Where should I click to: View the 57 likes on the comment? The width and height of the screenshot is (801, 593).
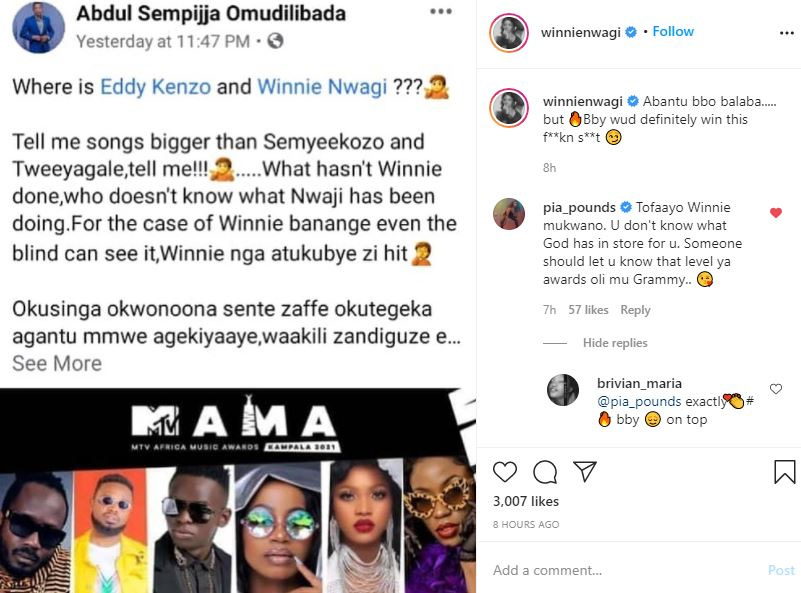pos(588,310)
